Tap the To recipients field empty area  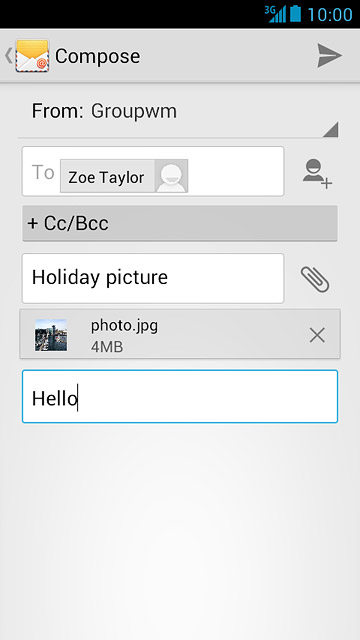point(236,171)
